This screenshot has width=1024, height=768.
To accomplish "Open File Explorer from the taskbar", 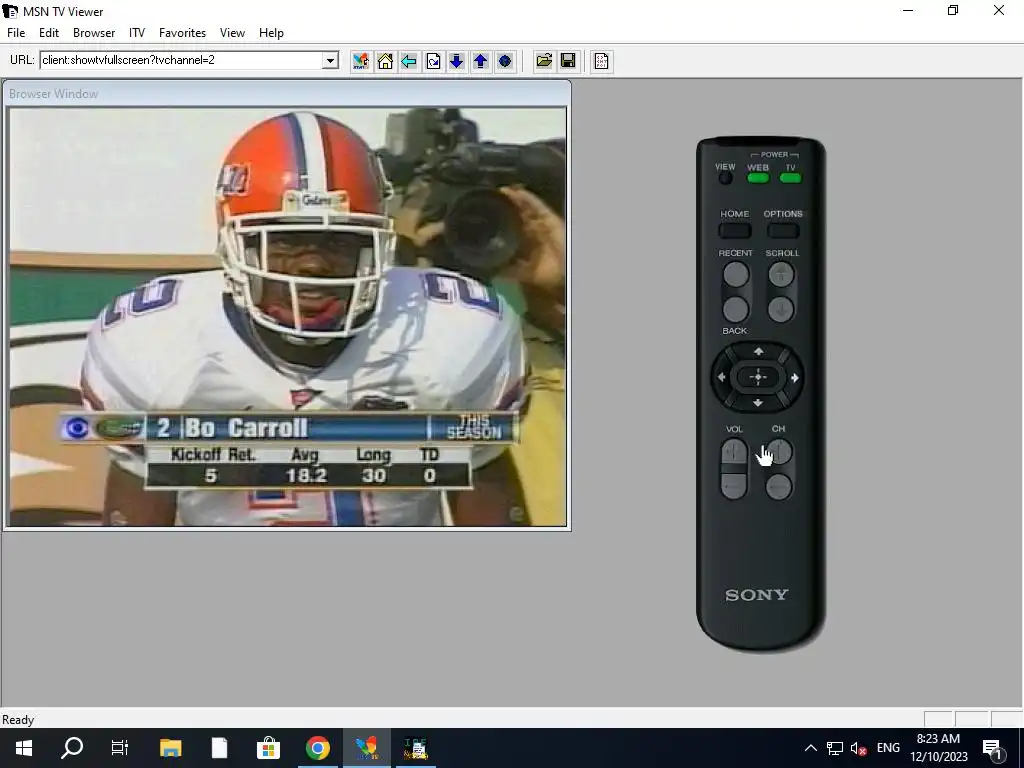I will coord(170,748).
